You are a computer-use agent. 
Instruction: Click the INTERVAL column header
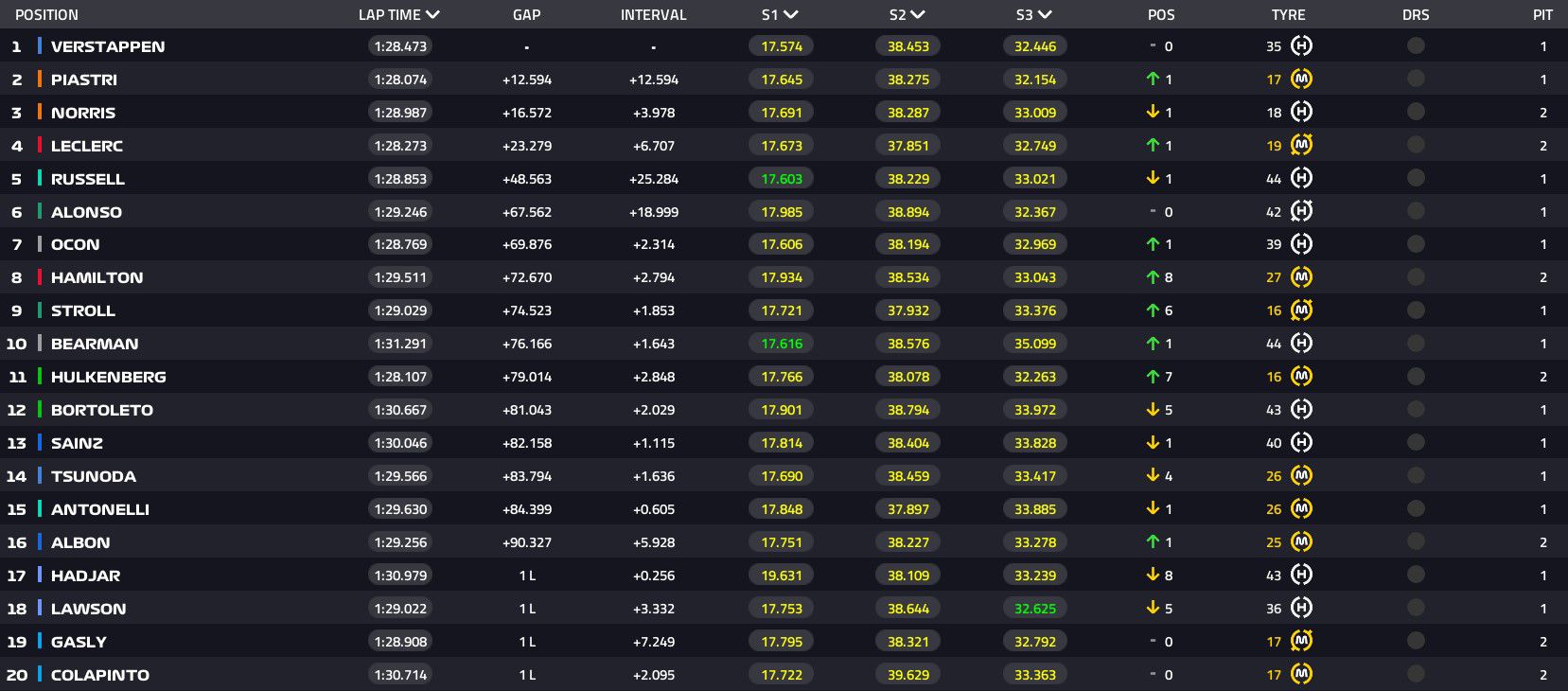point(653,15)
